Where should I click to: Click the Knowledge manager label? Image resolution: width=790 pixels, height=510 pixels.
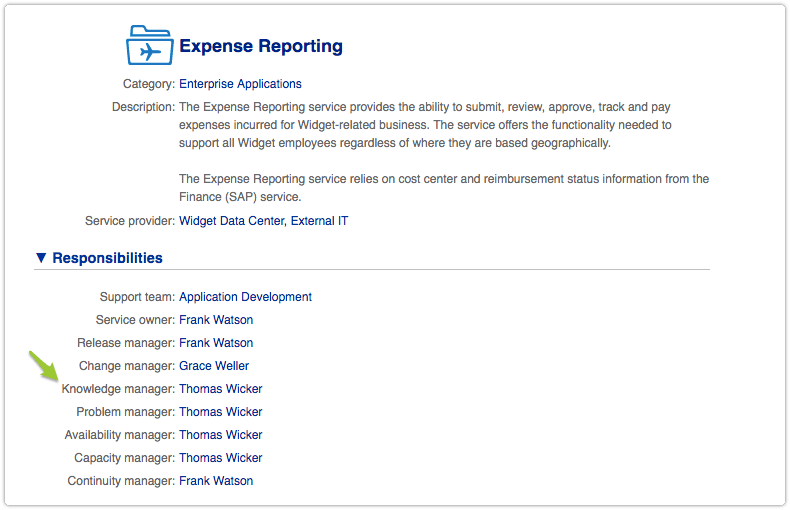(x=118, y=389)
